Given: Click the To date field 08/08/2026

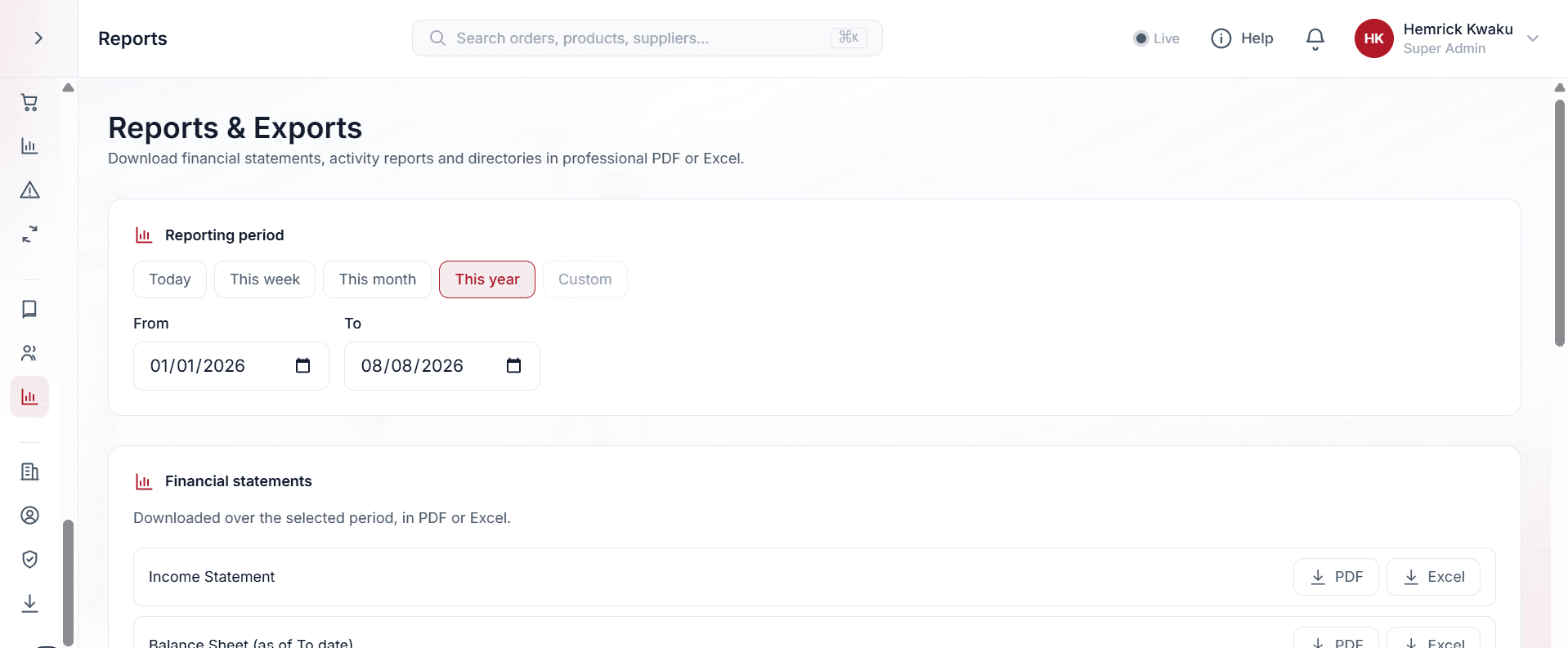Looking at the screenshot, I should (x=442, y=366).
